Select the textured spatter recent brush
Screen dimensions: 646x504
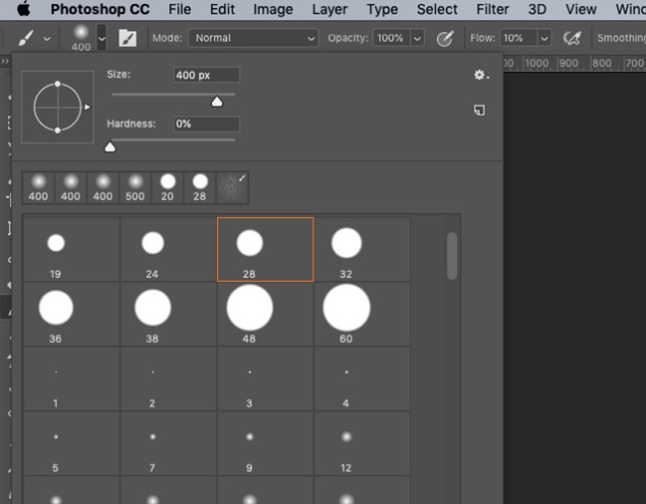[x=232, y=188]
